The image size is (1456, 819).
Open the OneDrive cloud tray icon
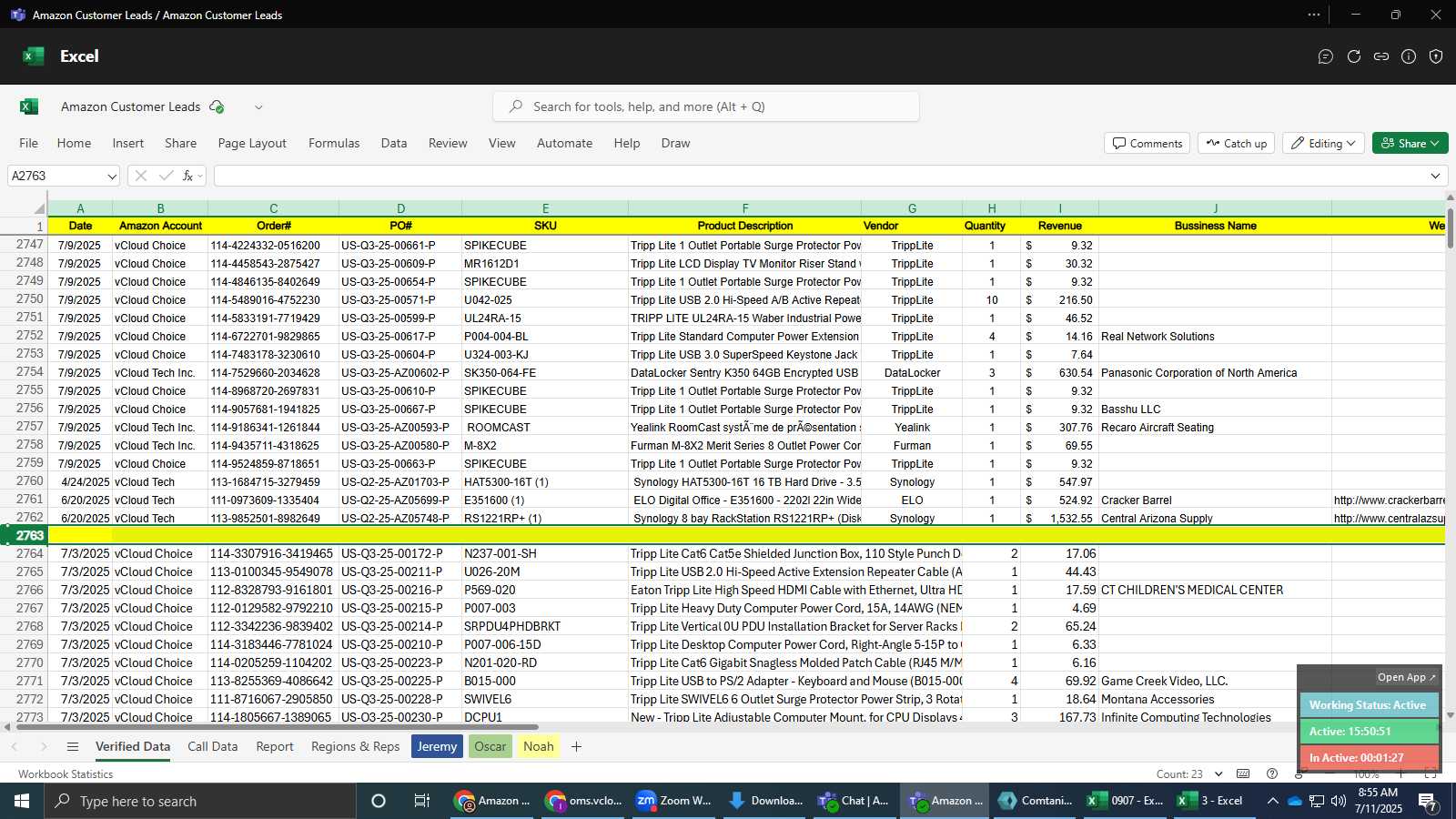[x=1294, y=801]
